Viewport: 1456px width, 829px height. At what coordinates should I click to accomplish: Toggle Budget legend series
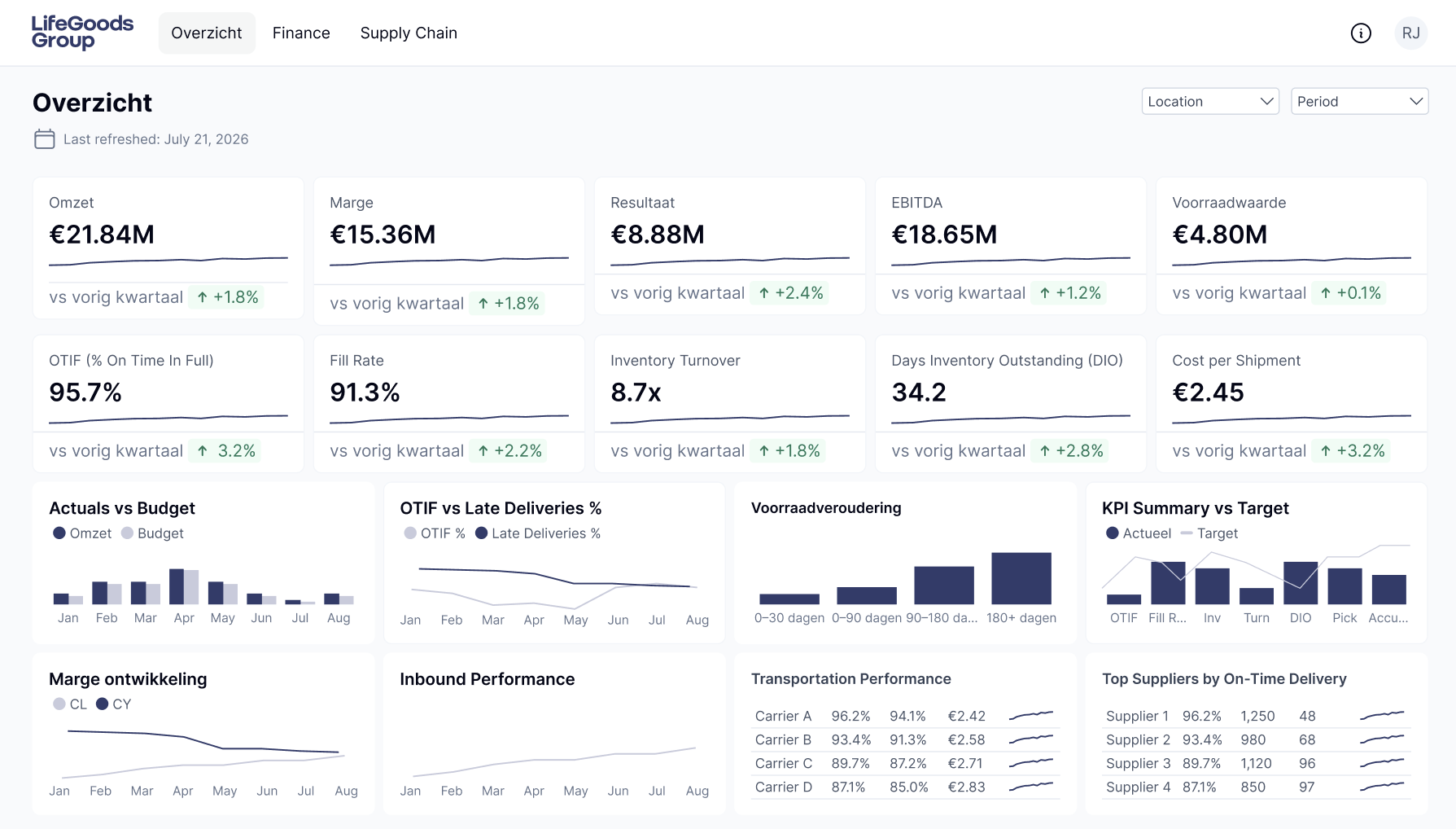coord(152,533)
